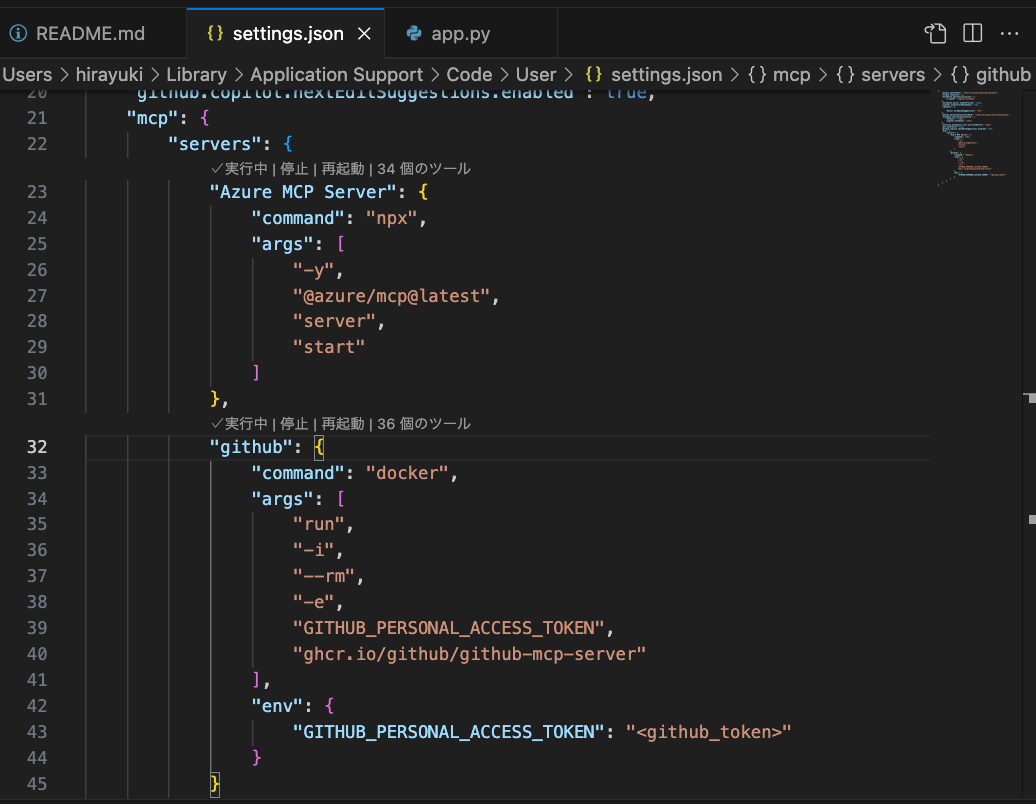Click 'Code' breadcrumb segment
1036x804 pixels.
[469, 75]
